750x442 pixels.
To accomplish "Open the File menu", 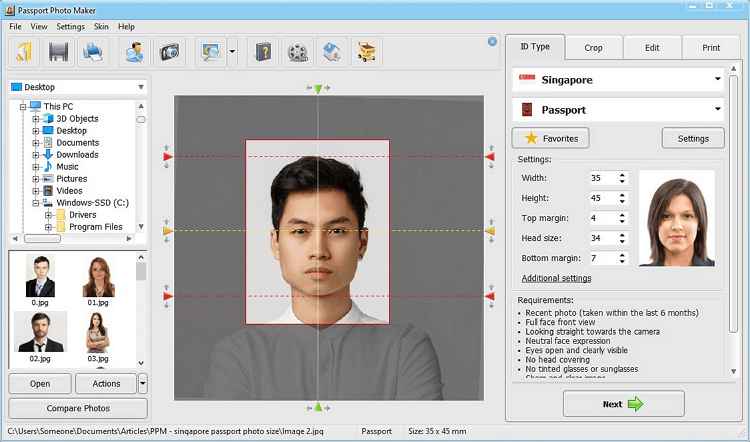I will point(15,27).
